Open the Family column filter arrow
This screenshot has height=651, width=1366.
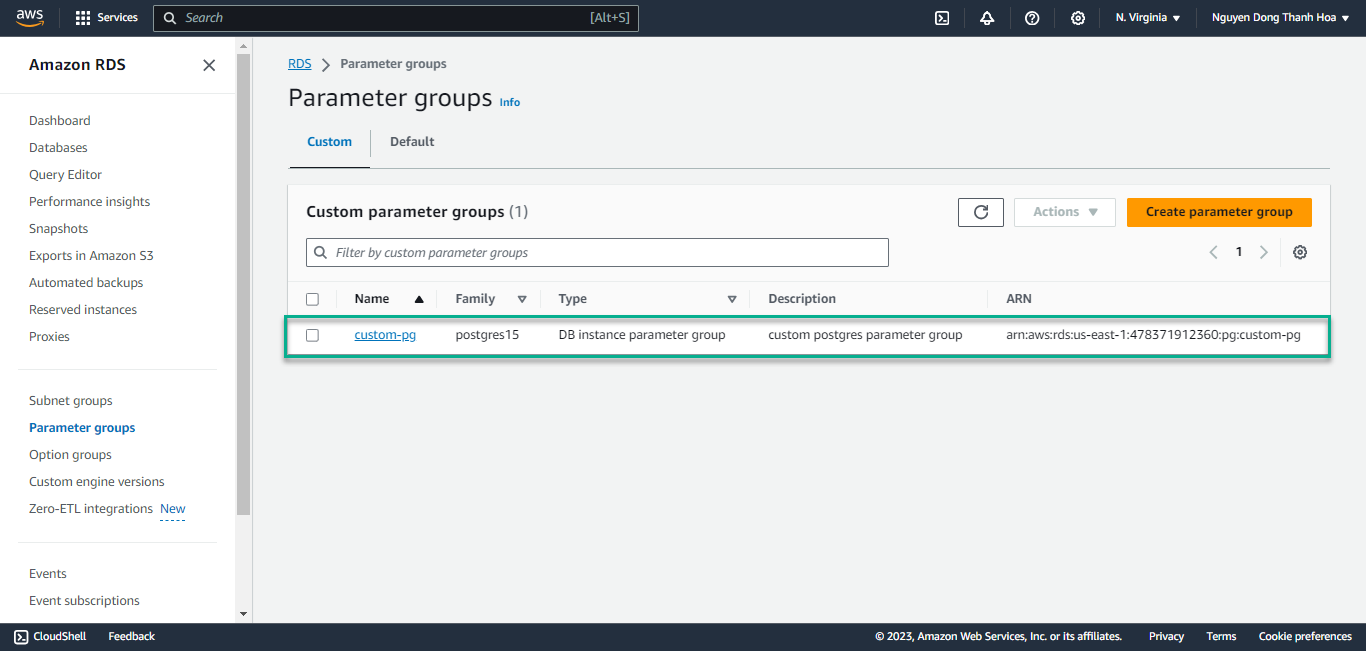tap(522, 299)
